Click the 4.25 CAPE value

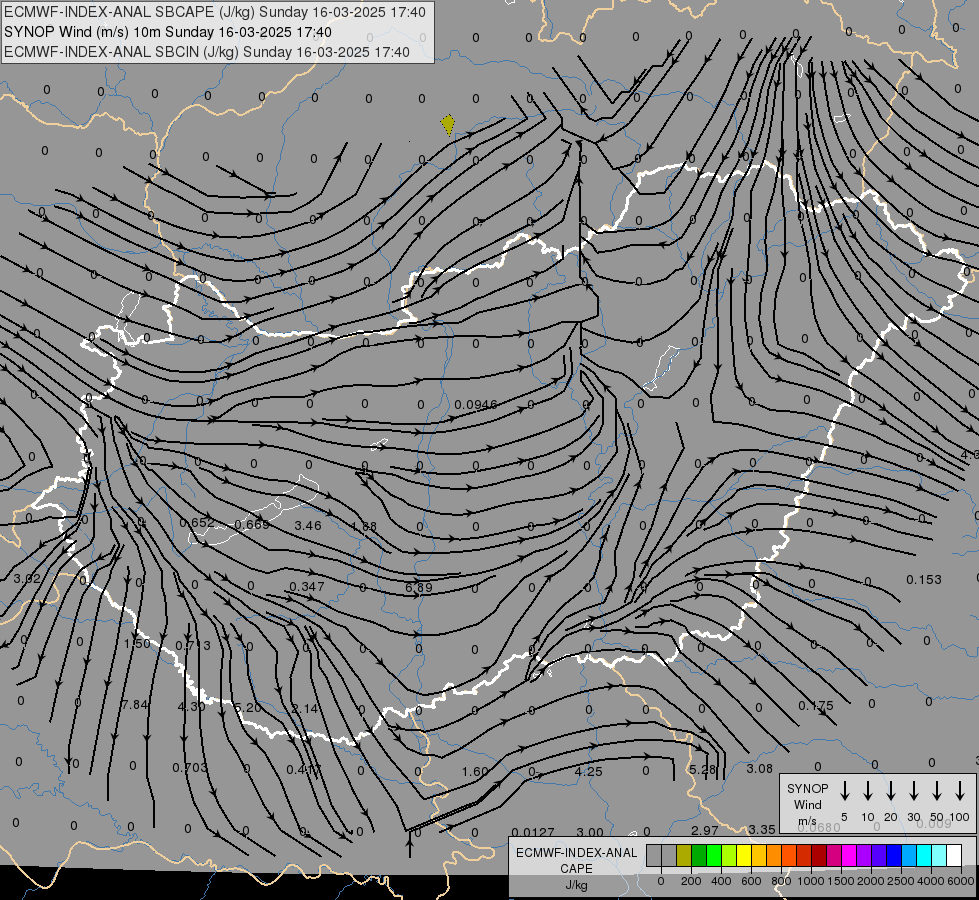(589, 771)
